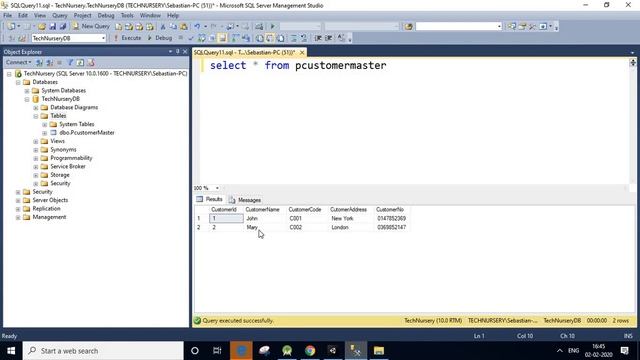The width and height of the screenshot is (640, 360).
Task: Click the Start a web search box
Action: click(103, 351)
